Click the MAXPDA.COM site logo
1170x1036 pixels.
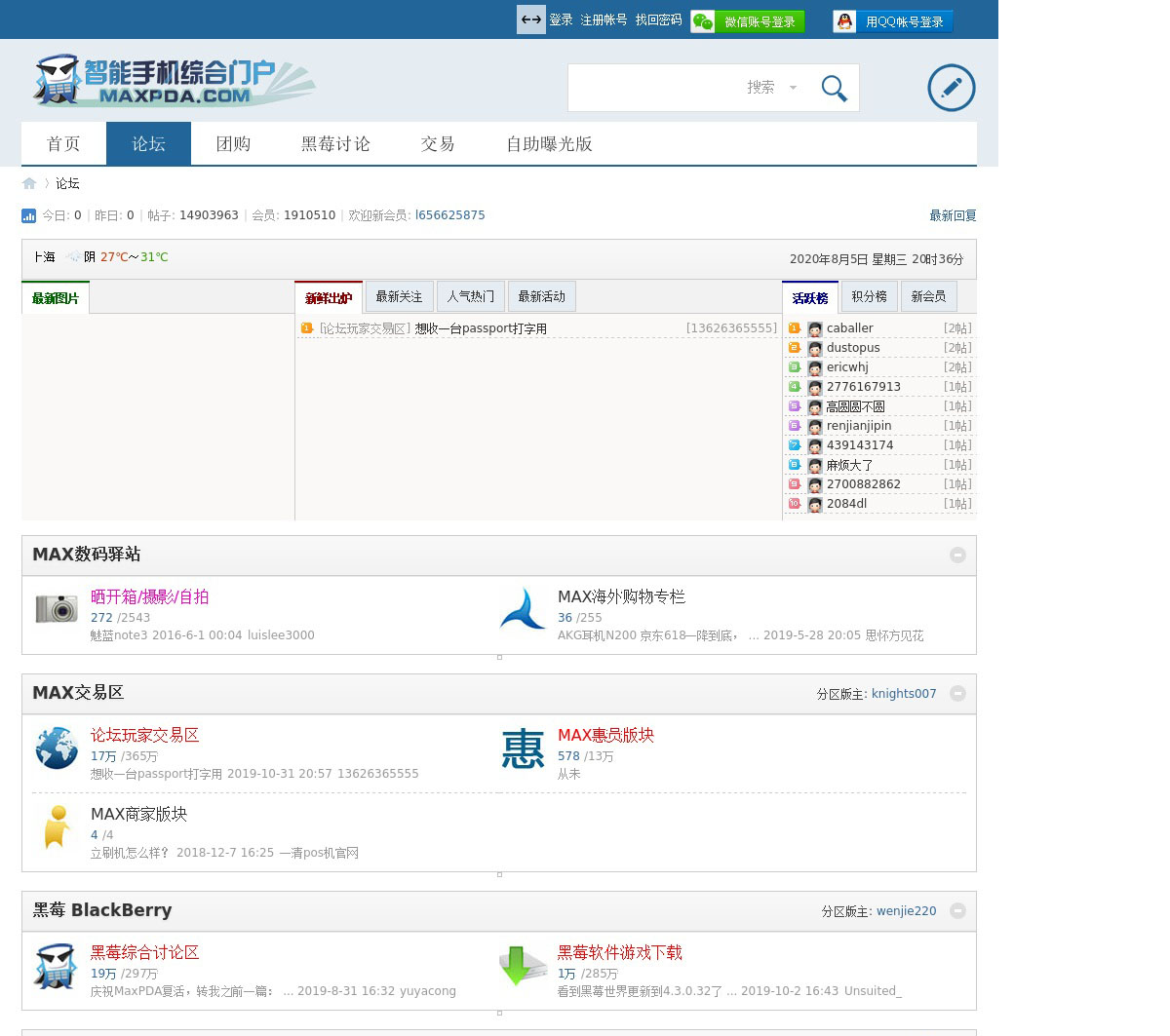[174, 81]
